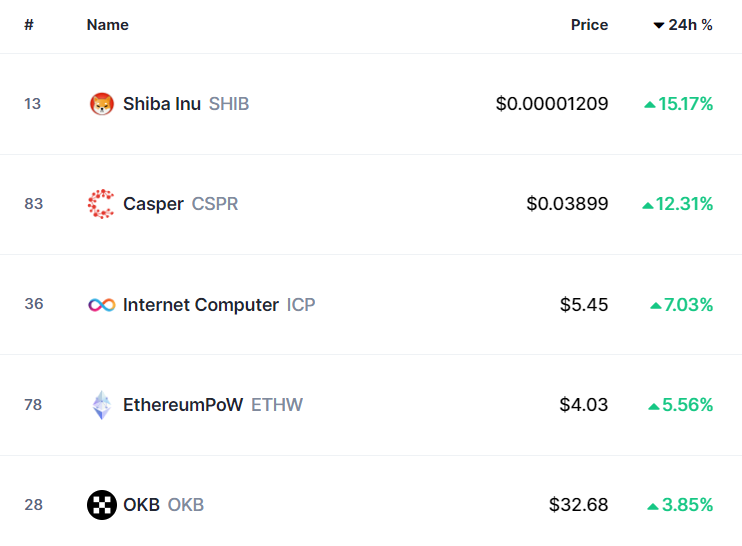Sort table by Price column header
Image resolution: width=742 pixels, height=546 pixels.
(x=589, y=25)
